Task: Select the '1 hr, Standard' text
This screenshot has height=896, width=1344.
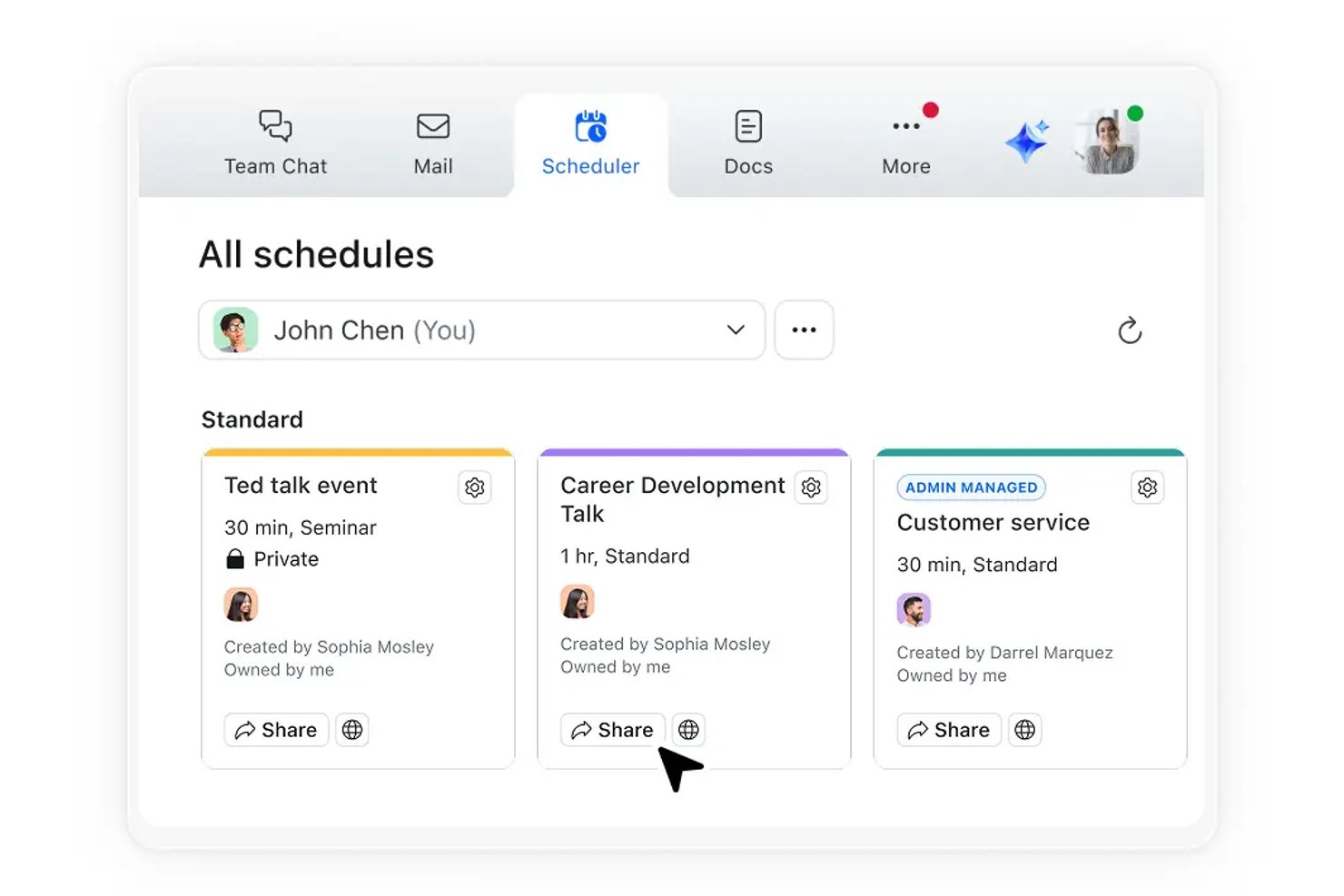Action: pos(625,556)
